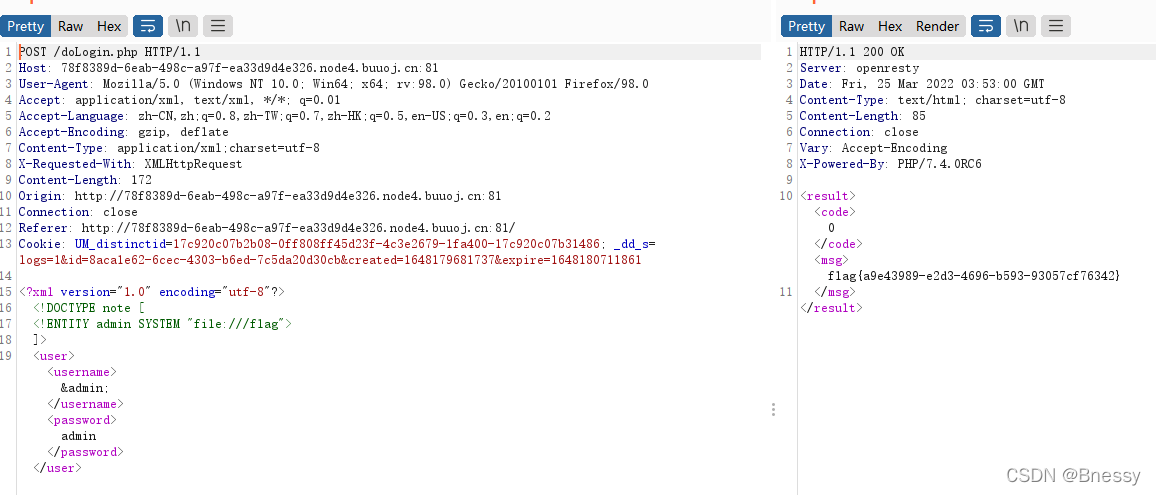Click the Accept header with application/xml
Image resolution: width=1156 pixels, height=495 pixels.
pyautogui.click(x=180, y=100)
